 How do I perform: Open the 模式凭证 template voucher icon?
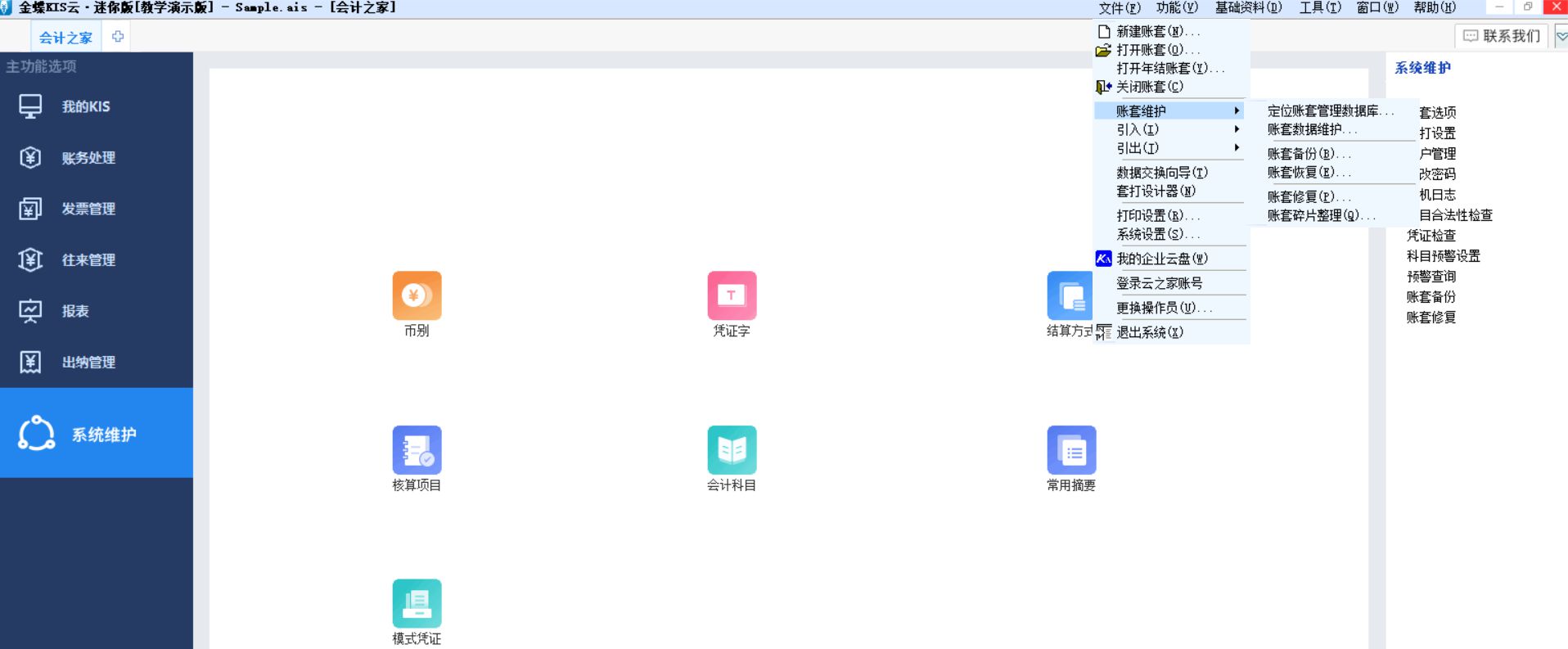tap(417, 604)
